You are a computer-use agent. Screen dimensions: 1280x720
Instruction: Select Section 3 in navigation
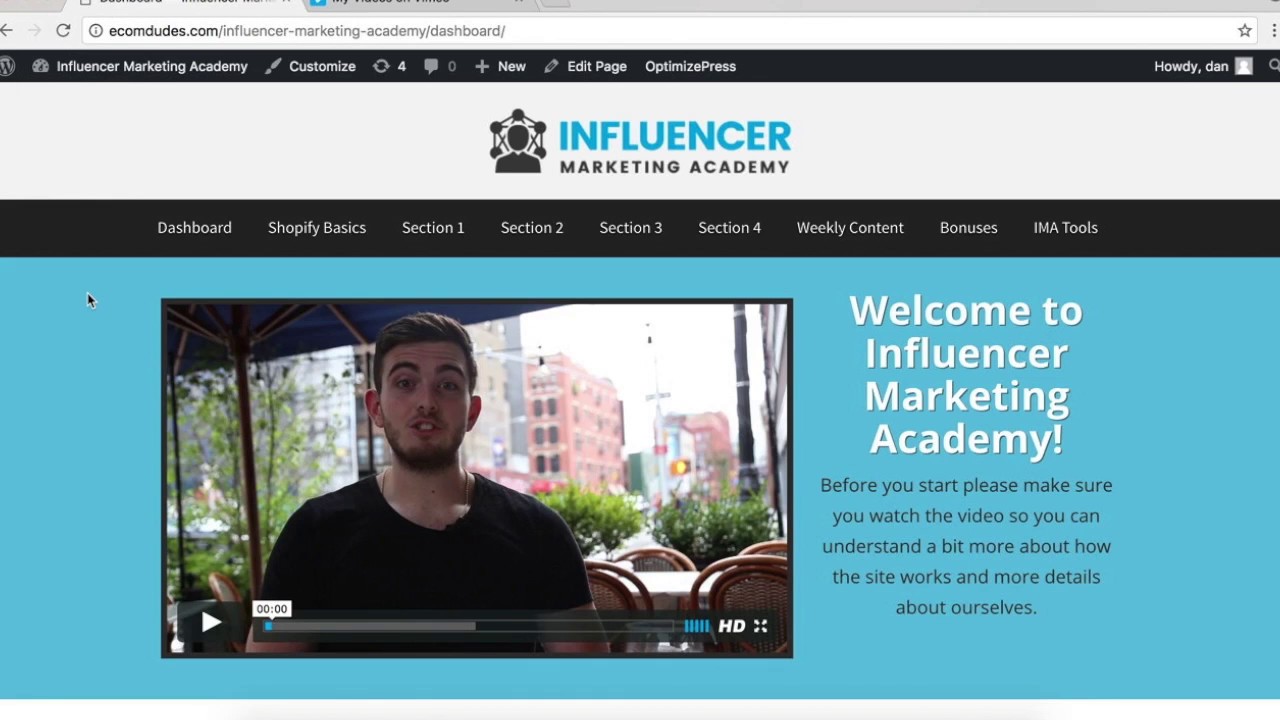pos(631,227)
